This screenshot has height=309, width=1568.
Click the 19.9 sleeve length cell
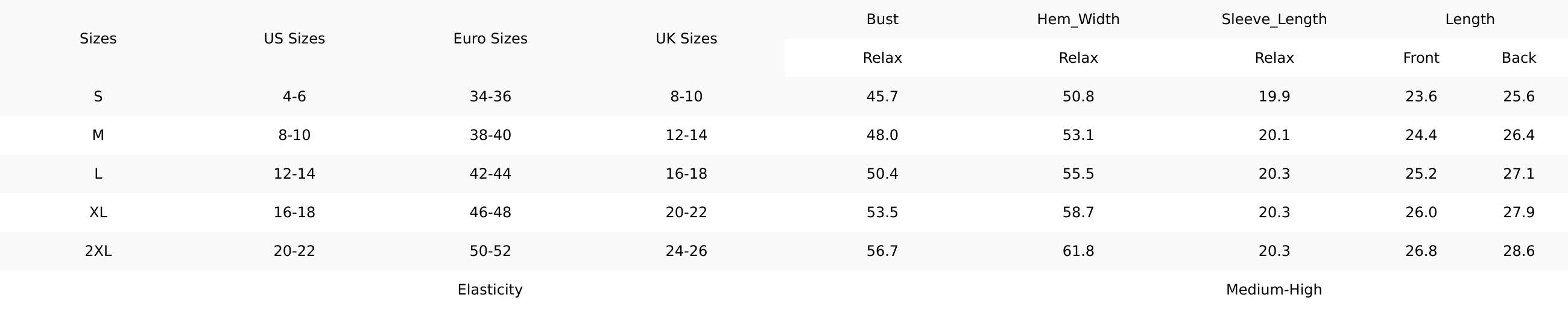tap(1274, 97)
